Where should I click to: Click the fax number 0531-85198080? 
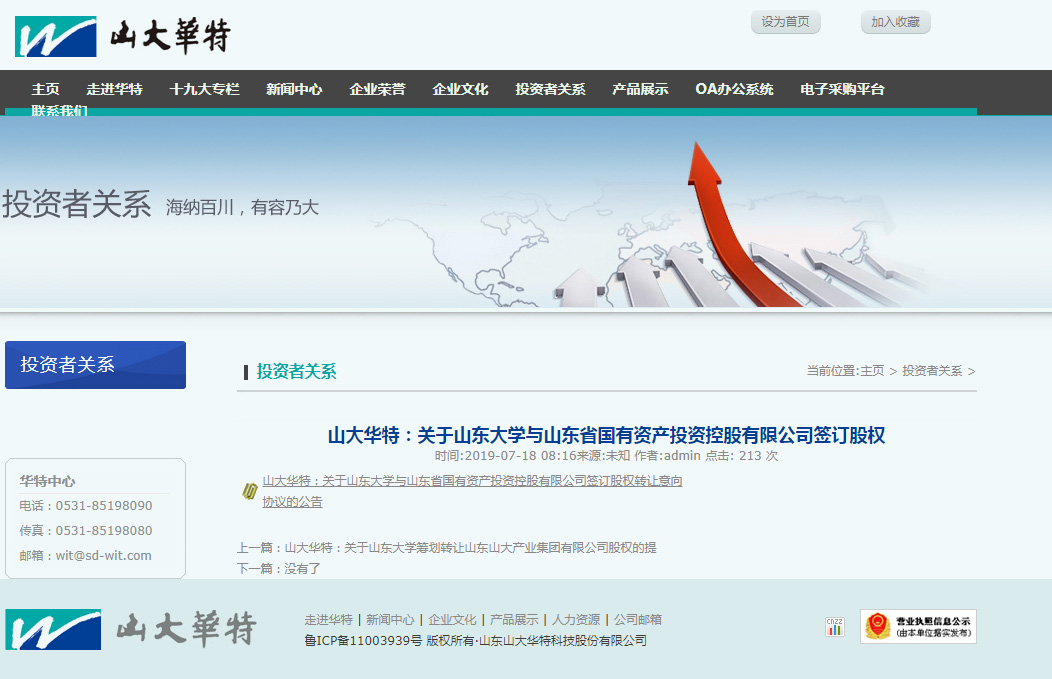point(104,531)
